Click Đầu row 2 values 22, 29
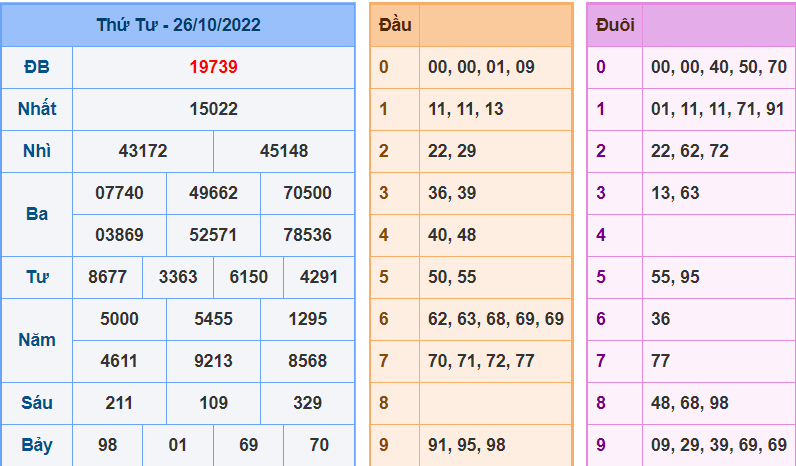Image resolution: width=796 pixels, height=466 pixels. coord(452,151)
